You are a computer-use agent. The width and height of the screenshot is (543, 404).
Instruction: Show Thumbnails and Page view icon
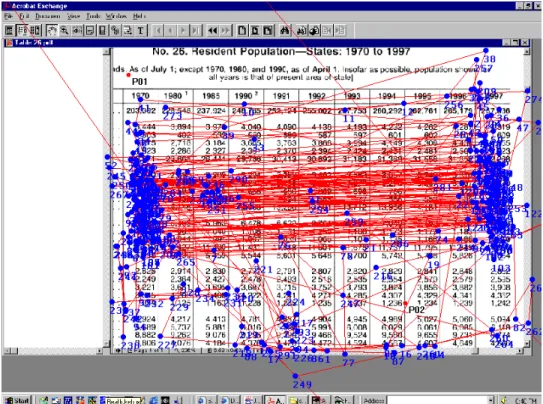[x=35, y=30]
